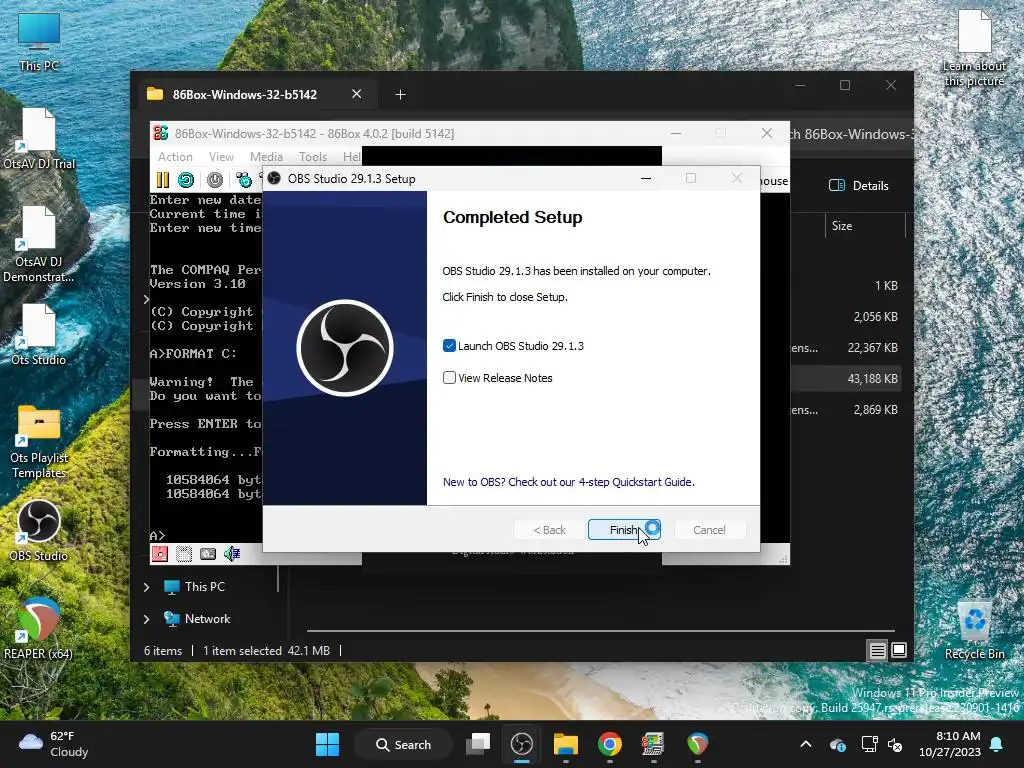Viewport: 1024px width, 768px height.
Task: Click the horizontal scrollbar in Explorer
Action: click(601, 631)
